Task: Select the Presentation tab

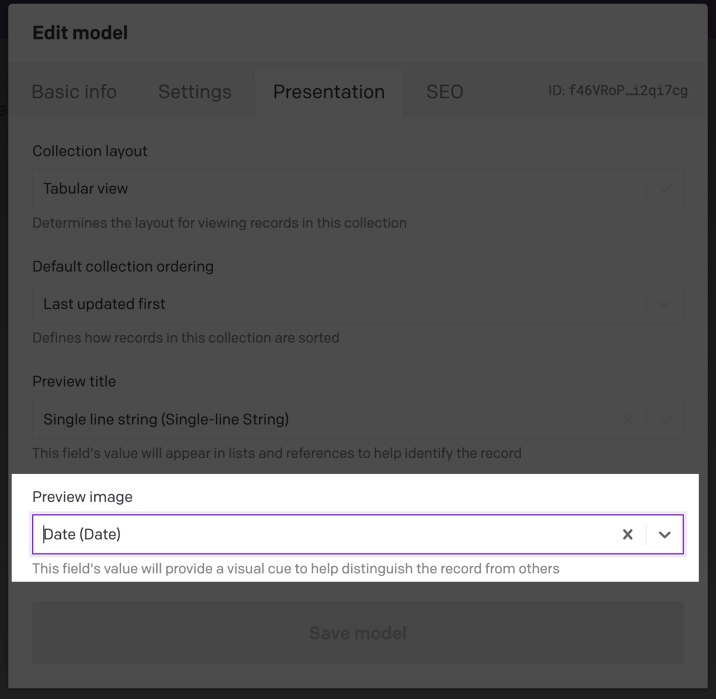Action: tap(329, 91)
